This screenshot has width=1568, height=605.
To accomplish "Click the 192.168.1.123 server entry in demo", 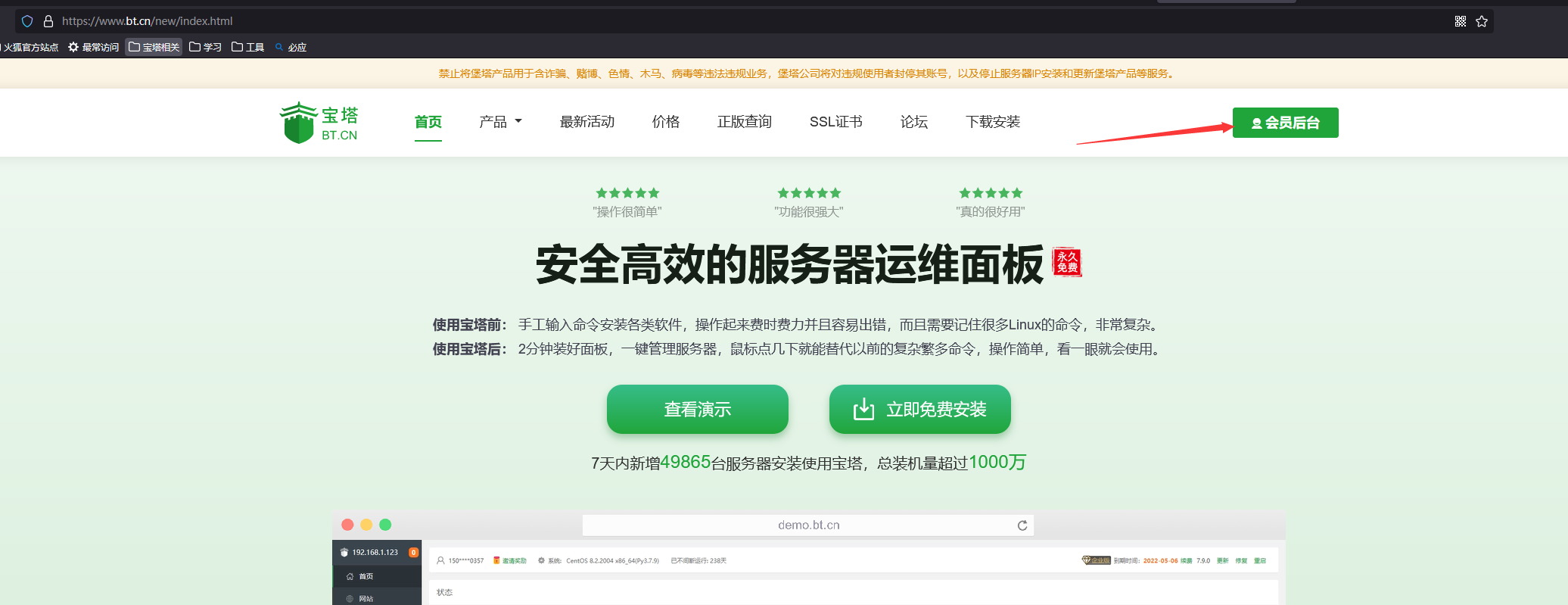I will click(369, 553).
